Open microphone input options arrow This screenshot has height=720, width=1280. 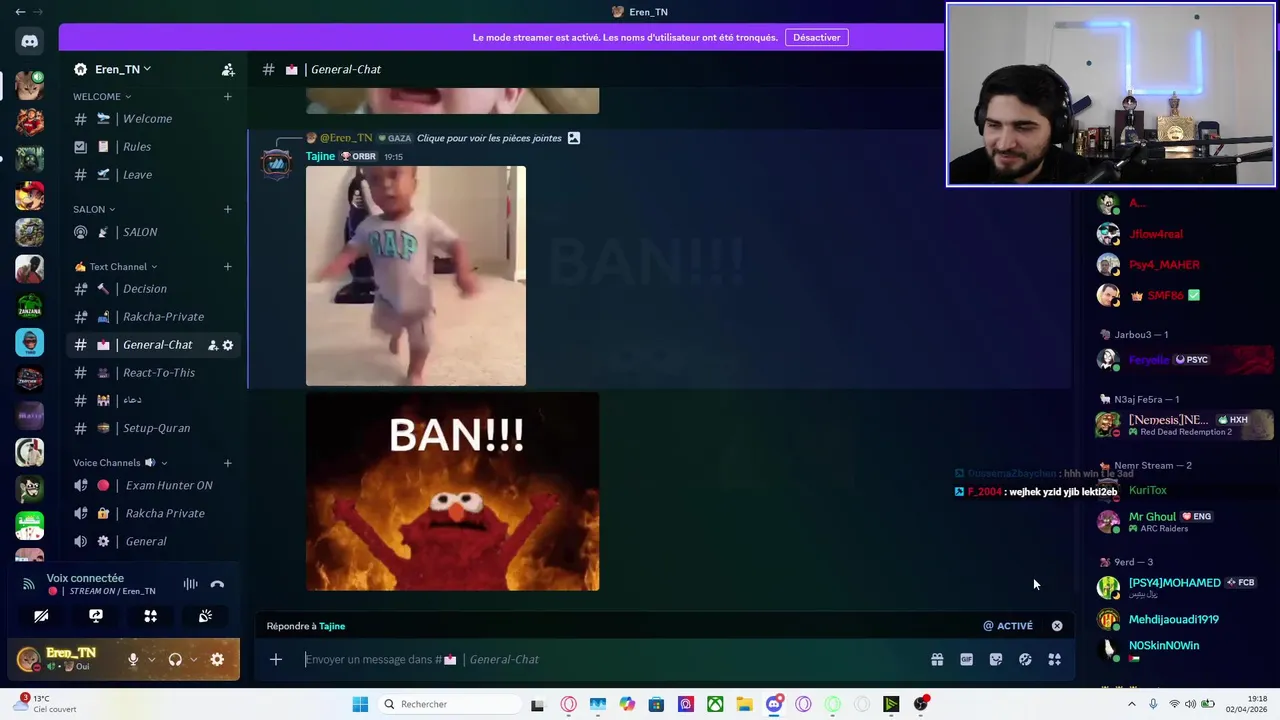[152, 659]
